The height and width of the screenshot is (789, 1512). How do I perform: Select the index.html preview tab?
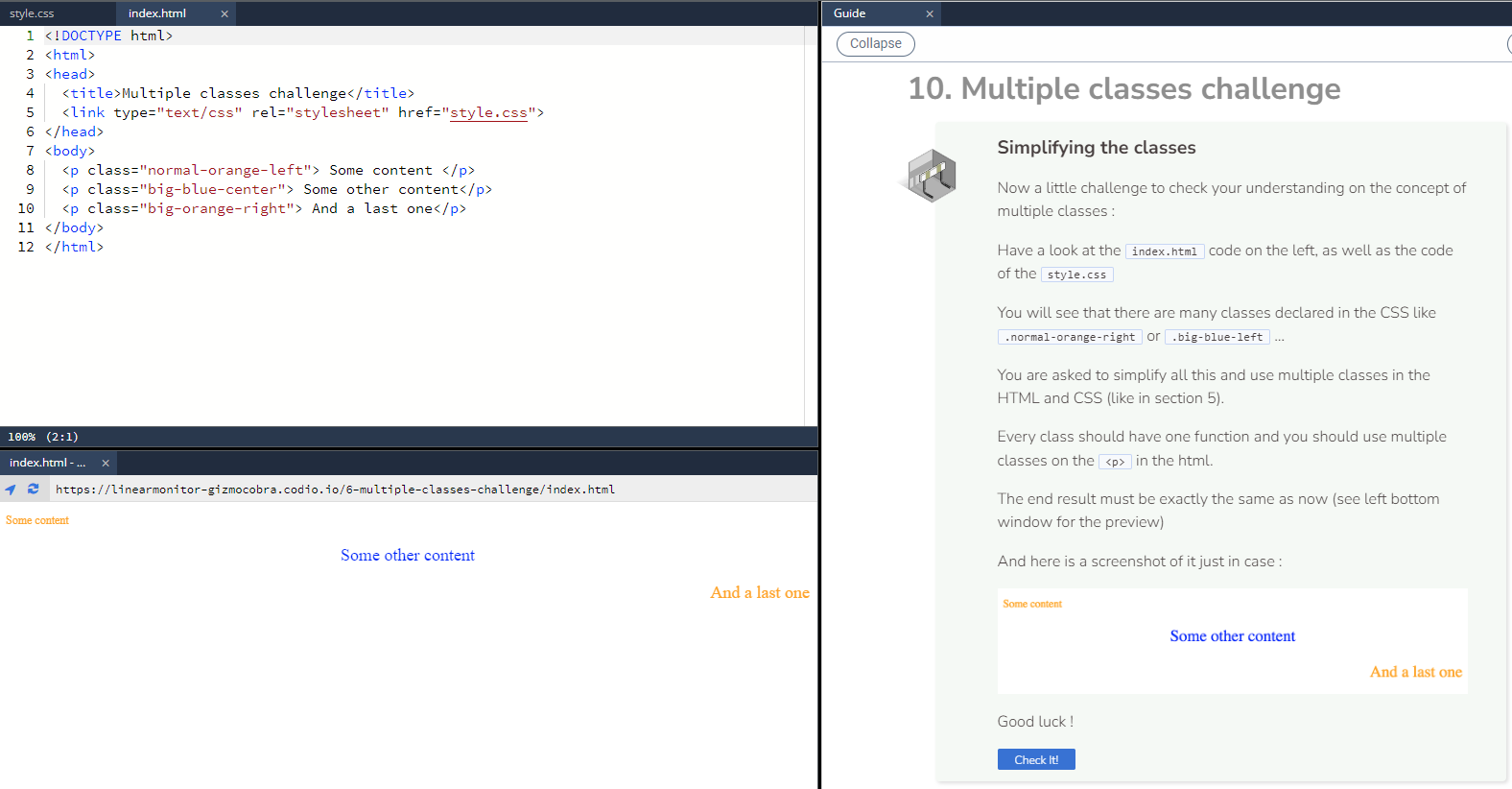47,463
